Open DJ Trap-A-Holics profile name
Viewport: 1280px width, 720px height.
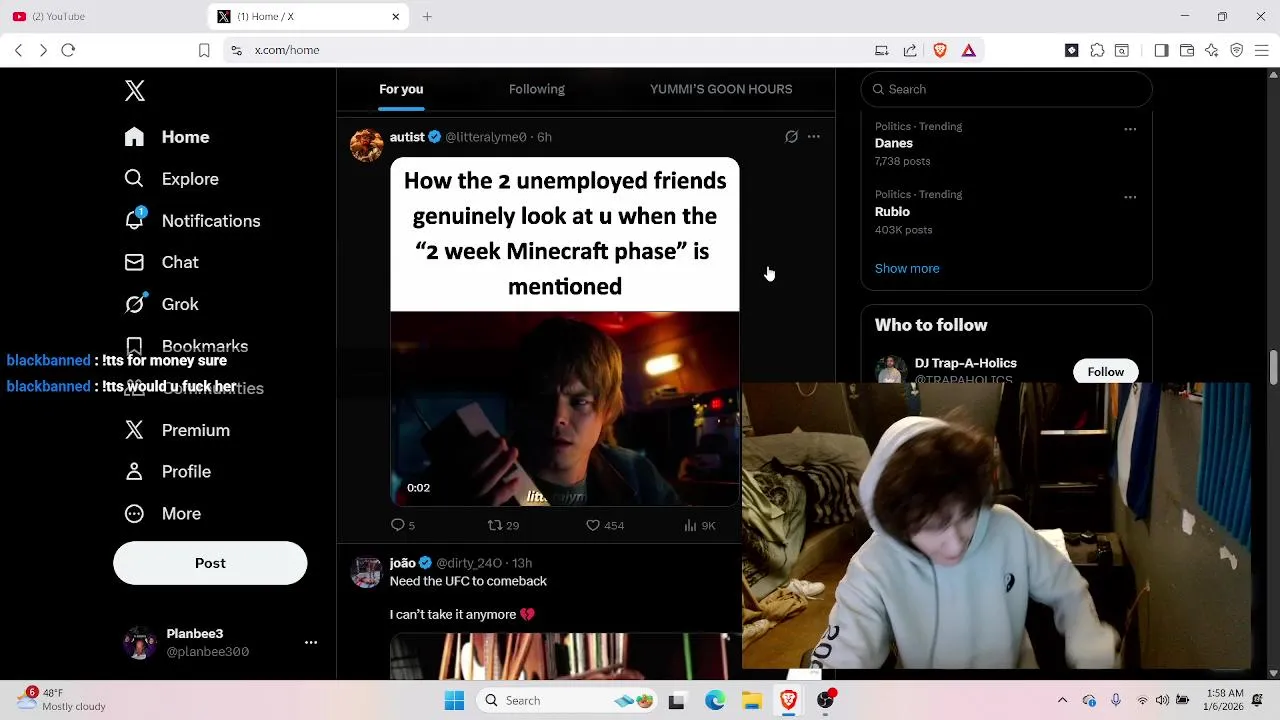pyautogui.click(x=966, y=363)
